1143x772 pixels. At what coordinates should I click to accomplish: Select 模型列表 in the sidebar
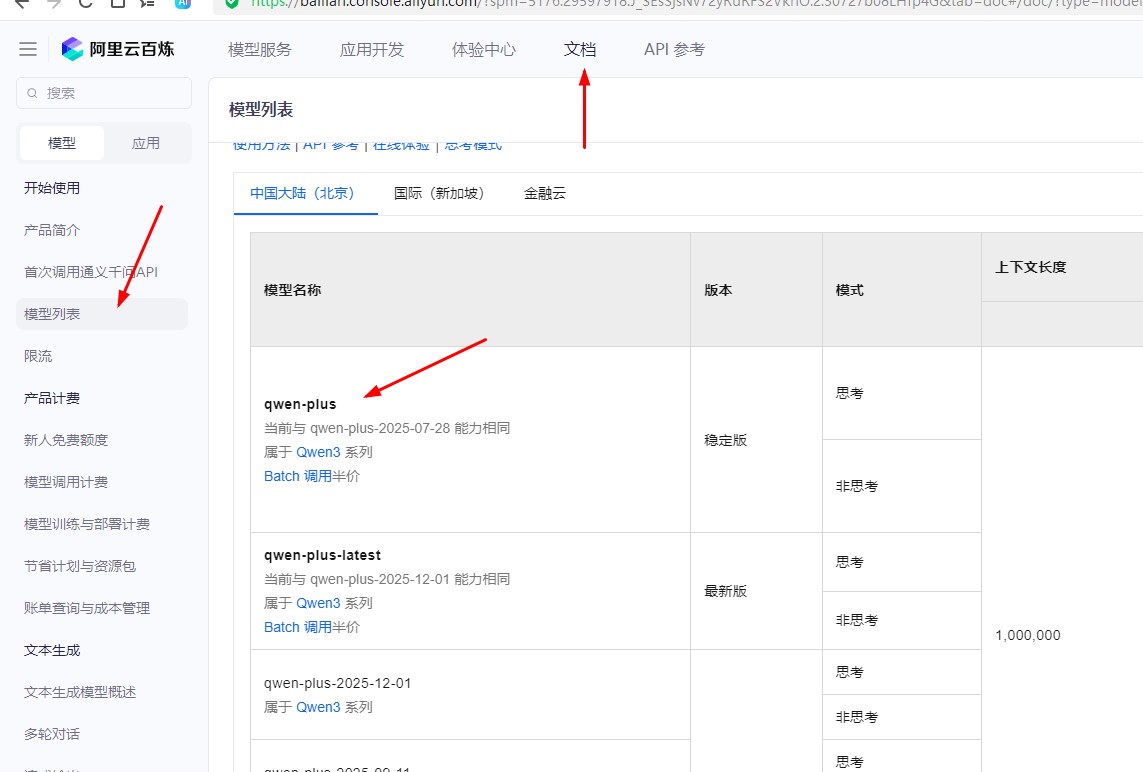pos(102,314)
